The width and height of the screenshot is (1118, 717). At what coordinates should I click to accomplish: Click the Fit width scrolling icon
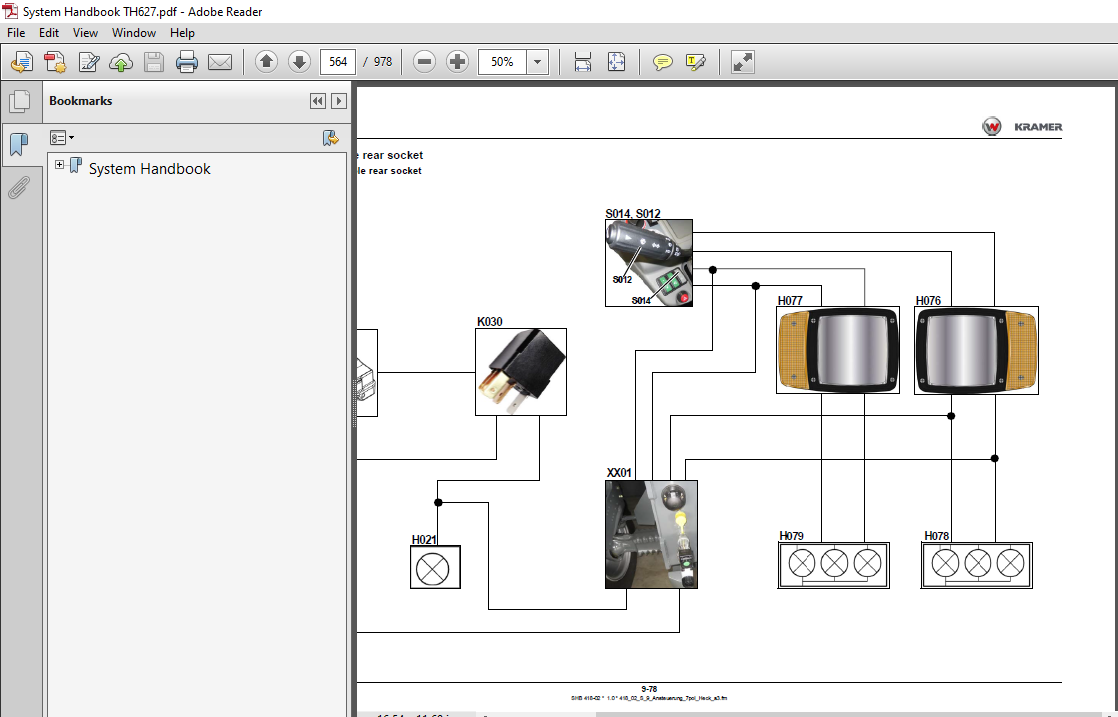click(x=583, y=62)
